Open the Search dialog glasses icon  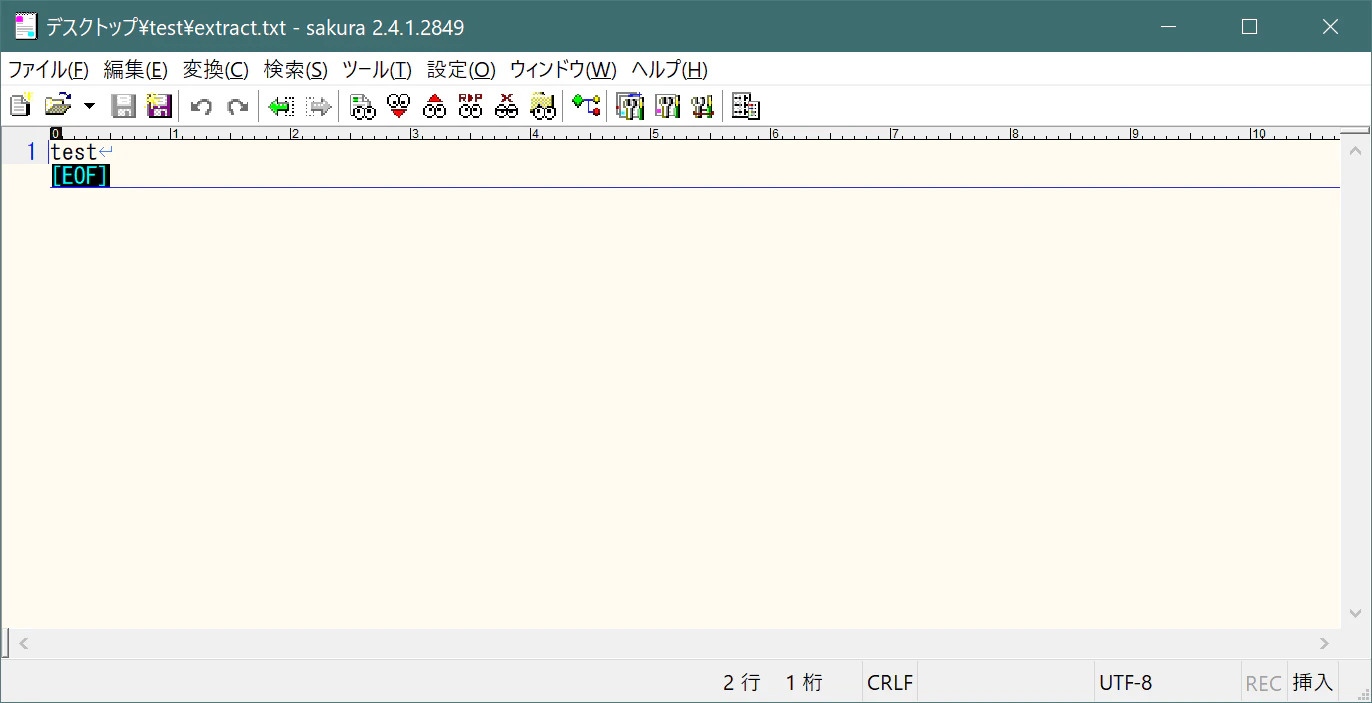363,106
